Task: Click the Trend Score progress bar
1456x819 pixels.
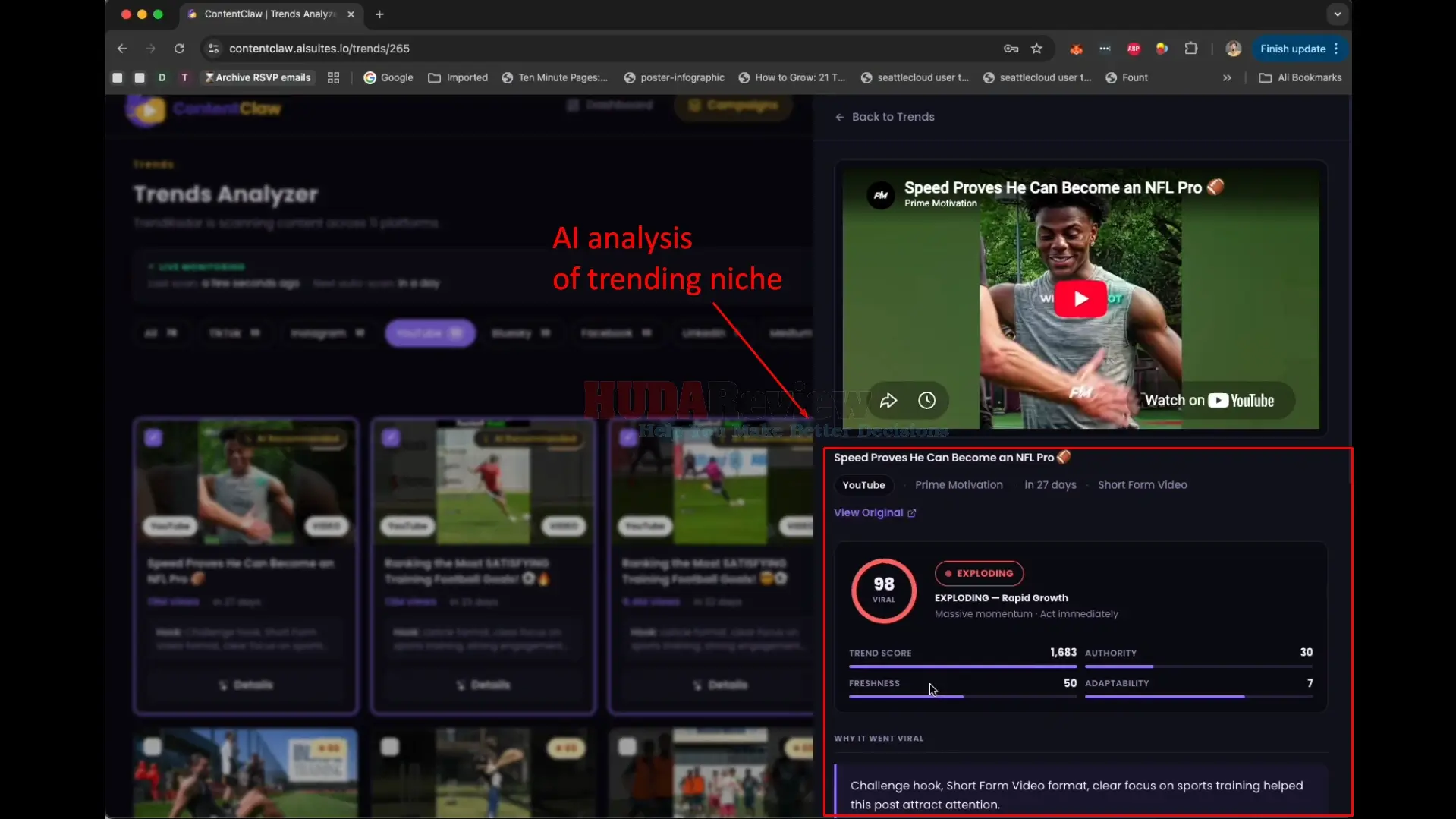Action: click(963, 666)
